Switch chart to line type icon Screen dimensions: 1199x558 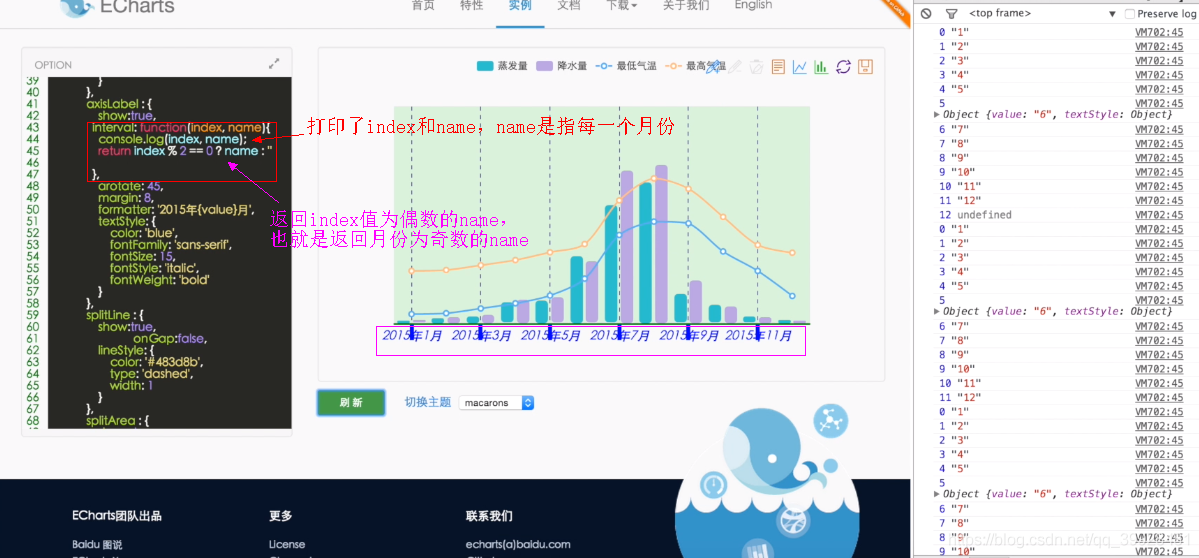800,67
